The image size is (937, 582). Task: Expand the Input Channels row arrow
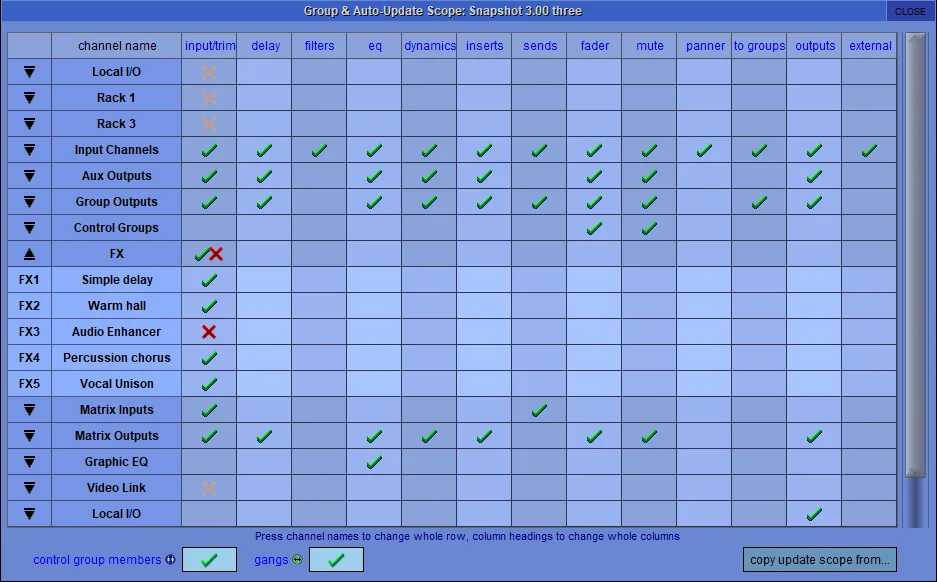coord(29,149)
